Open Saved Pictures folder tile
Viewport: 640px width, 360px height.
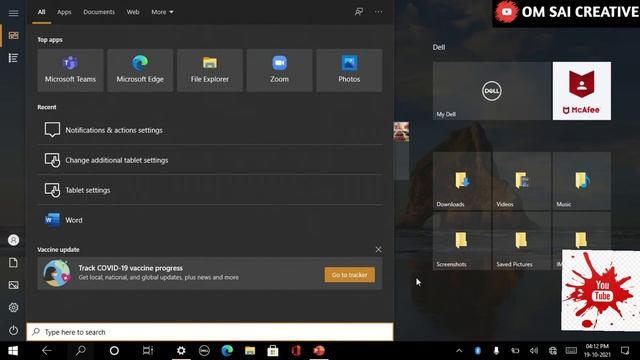point(522,241)
